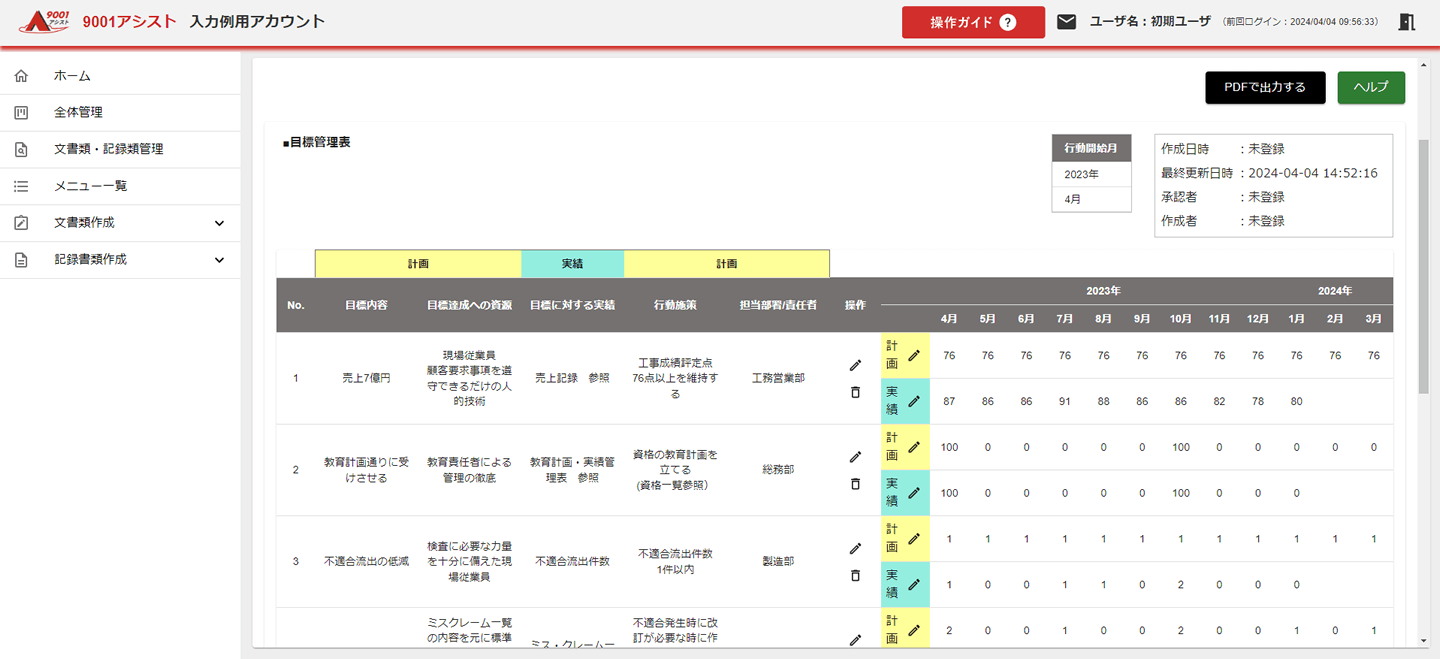
Task: Edit 実績 monthly values for row 2
Action: point(914,493)
